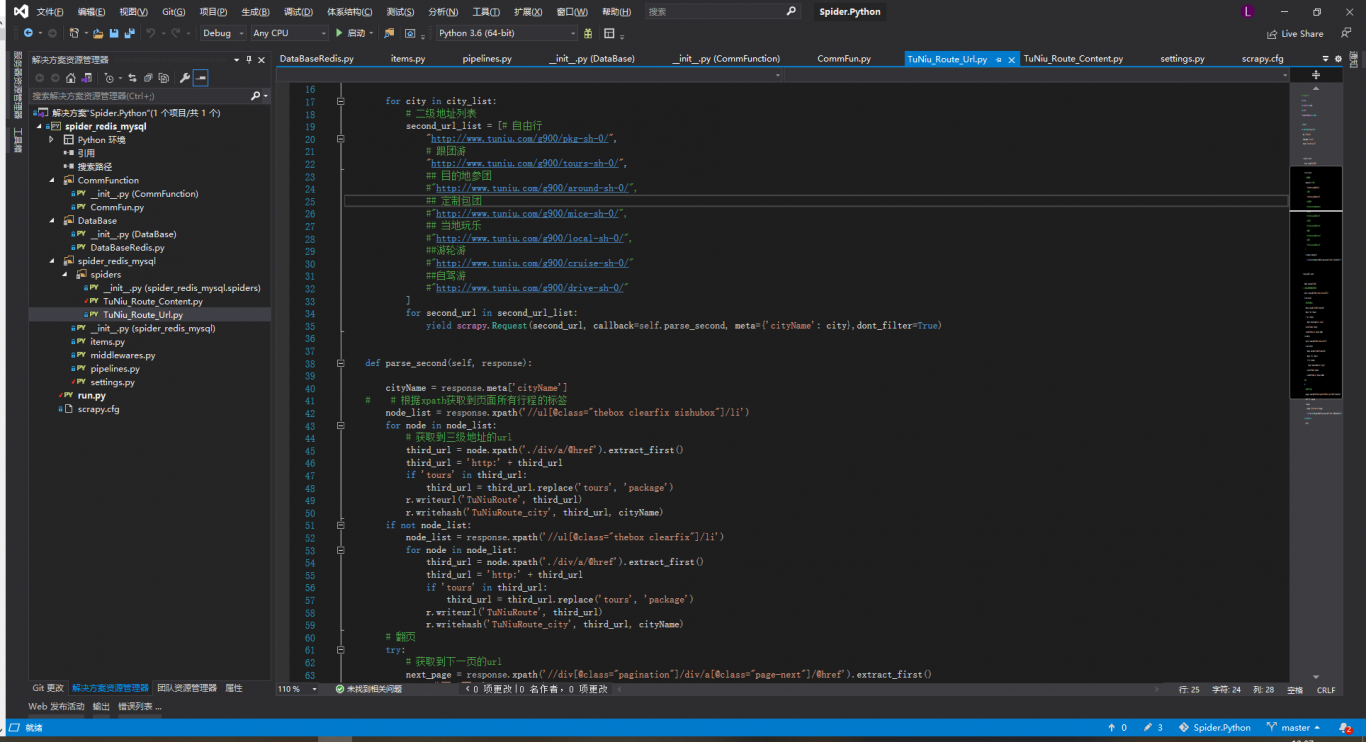The image size is (1366, 742).
Task: Click the show all files icon
Action: (163, 78)
